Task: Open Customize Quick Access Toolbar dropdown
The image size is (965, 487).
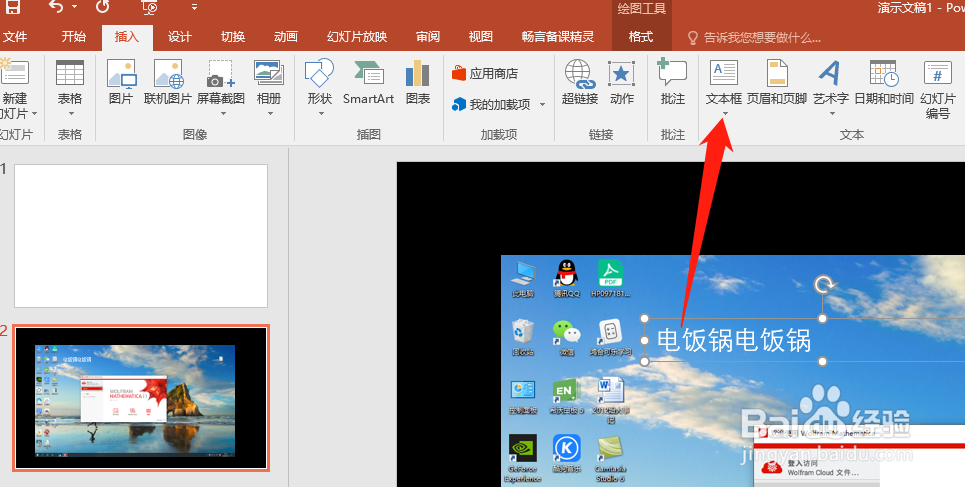Action: tap(194, 7)
